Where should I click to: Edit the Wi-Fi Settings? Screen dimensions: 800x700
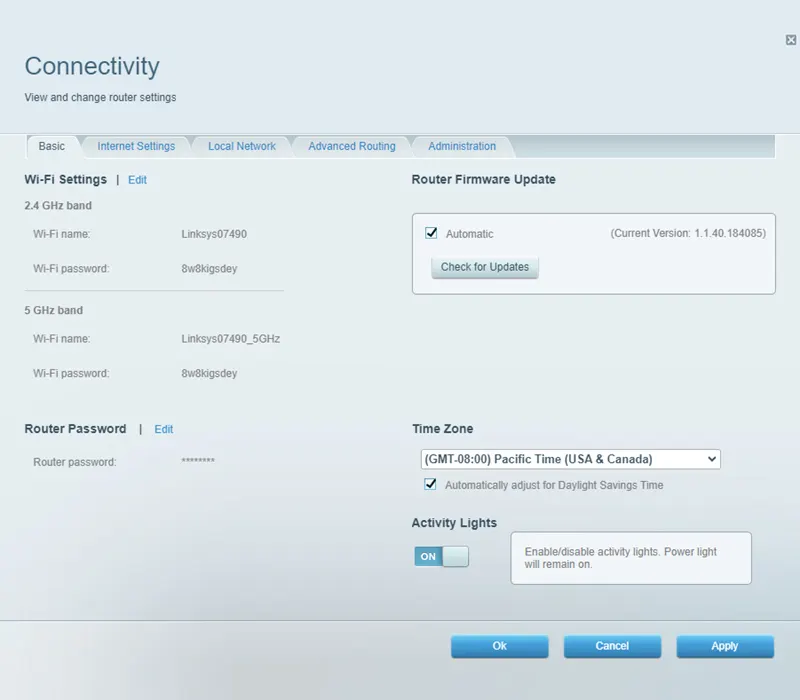point(137,180)
